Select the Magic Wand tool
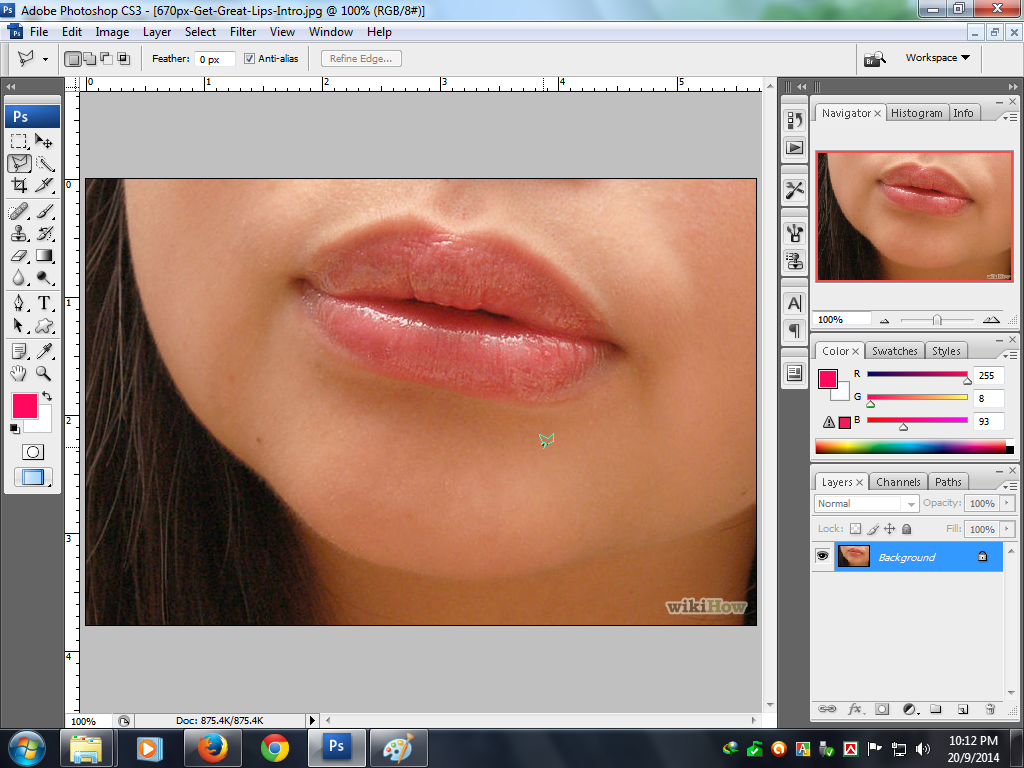Image resolution: width=1024 pixels, height=768 pixels. [x=45, y=163]
